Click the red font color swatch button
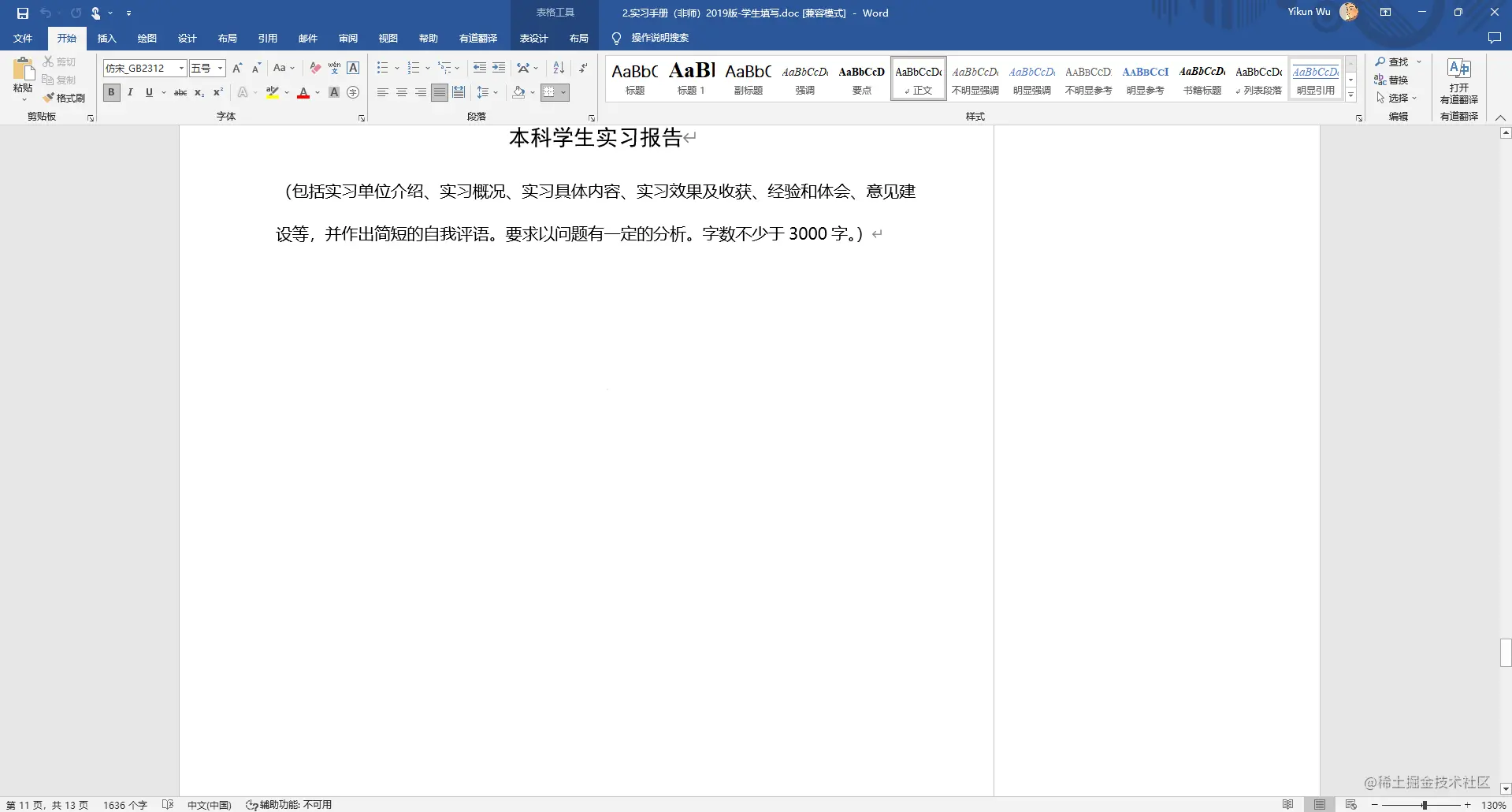1512x812 pixels. 303,92
